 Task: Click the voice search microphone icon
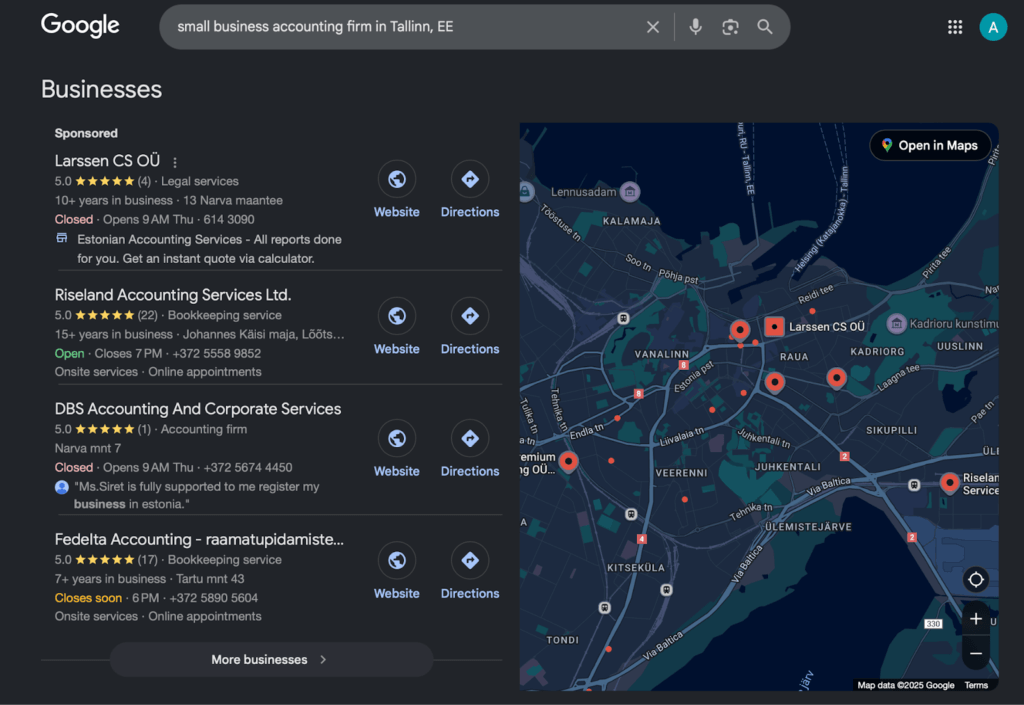point(695,27)
